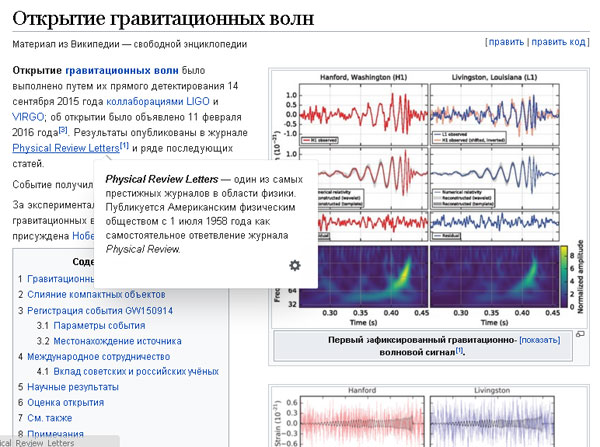The width and height of the screenshot is (600, 447).
Task: Open the LIGO signal plots image
Action: point(429,198)
